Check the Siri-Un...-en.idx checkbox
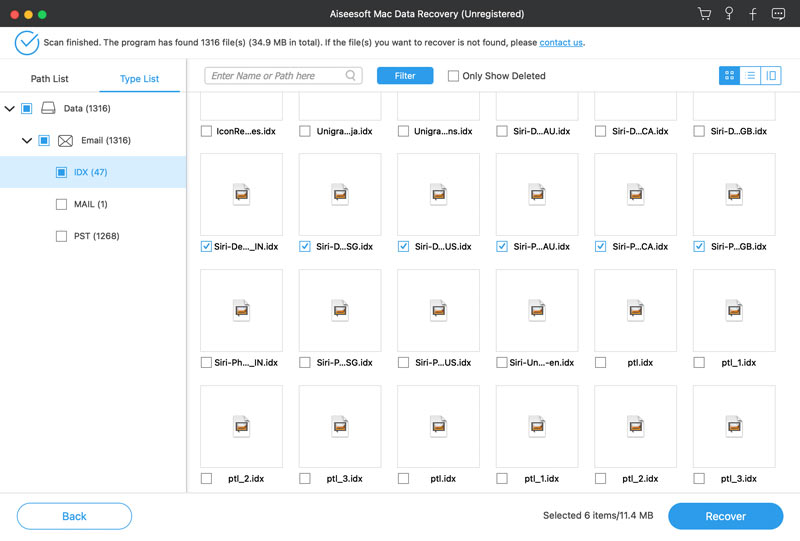Image resolution: width=800 pixels, height=541 pixels. [x=502, y=362]
